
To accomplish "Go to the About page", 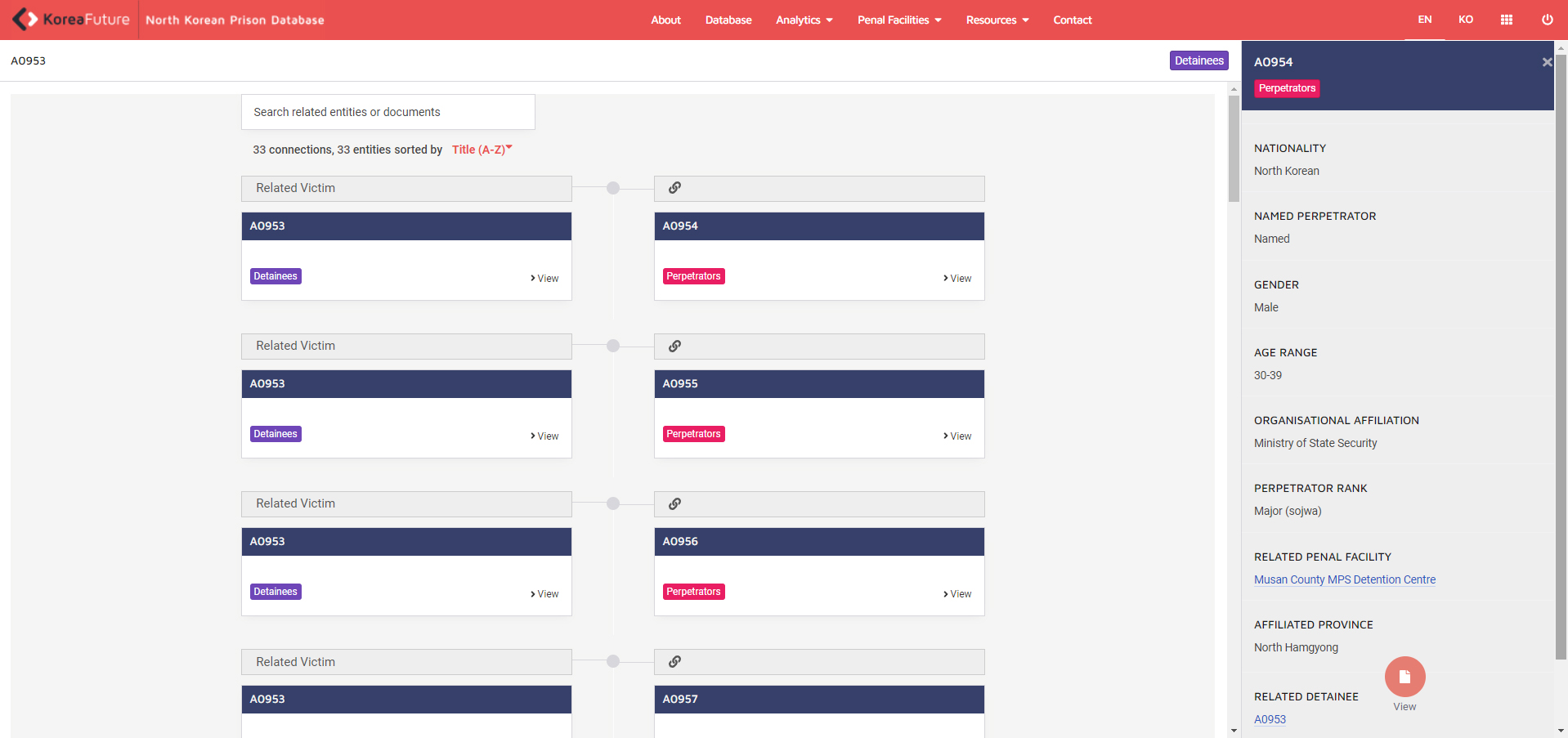I will coord(665,20).
